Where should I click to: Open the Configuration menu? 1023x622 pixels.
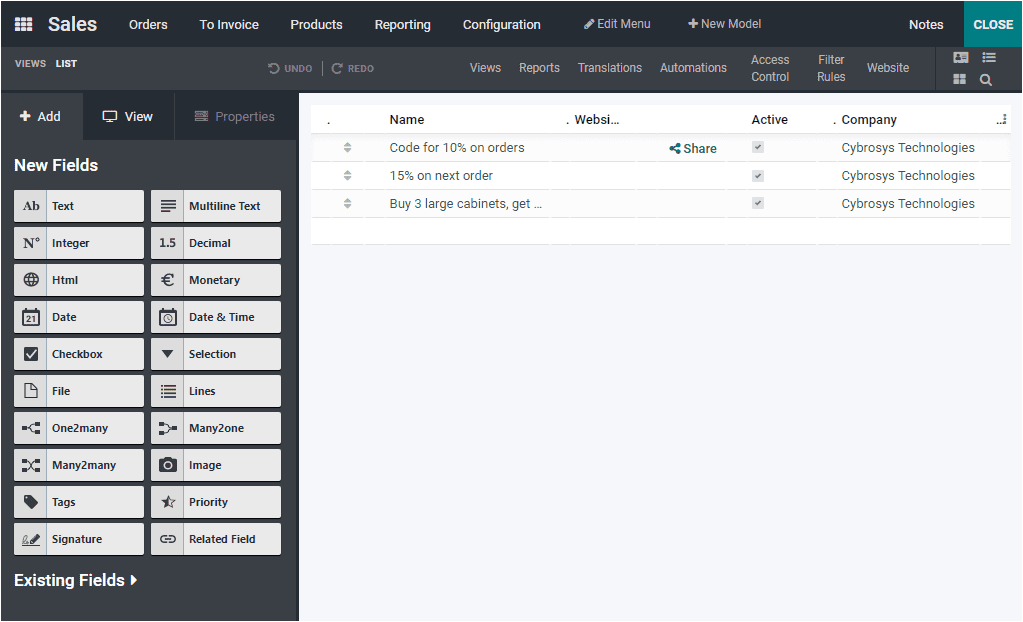[x=501, y=23]
